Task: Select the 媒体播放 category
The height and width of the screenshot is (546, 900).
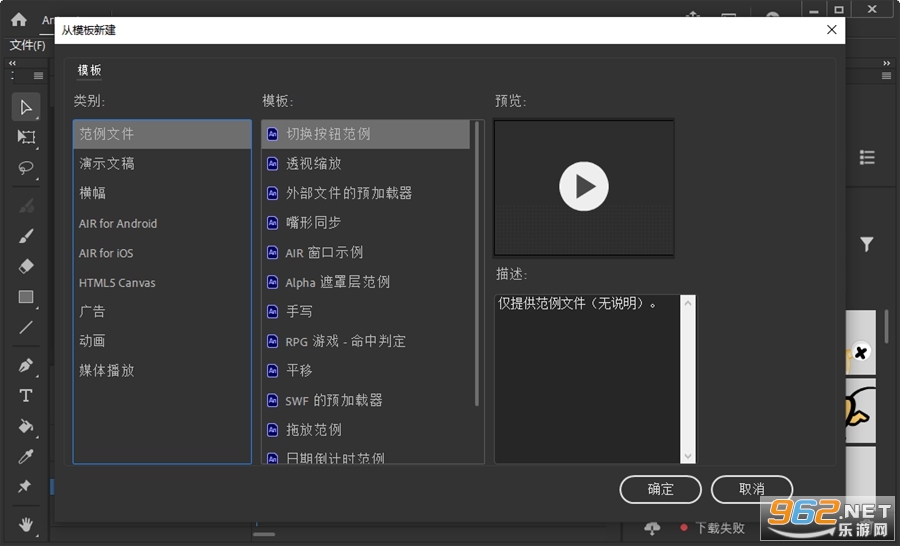Action: coord(162,371)
